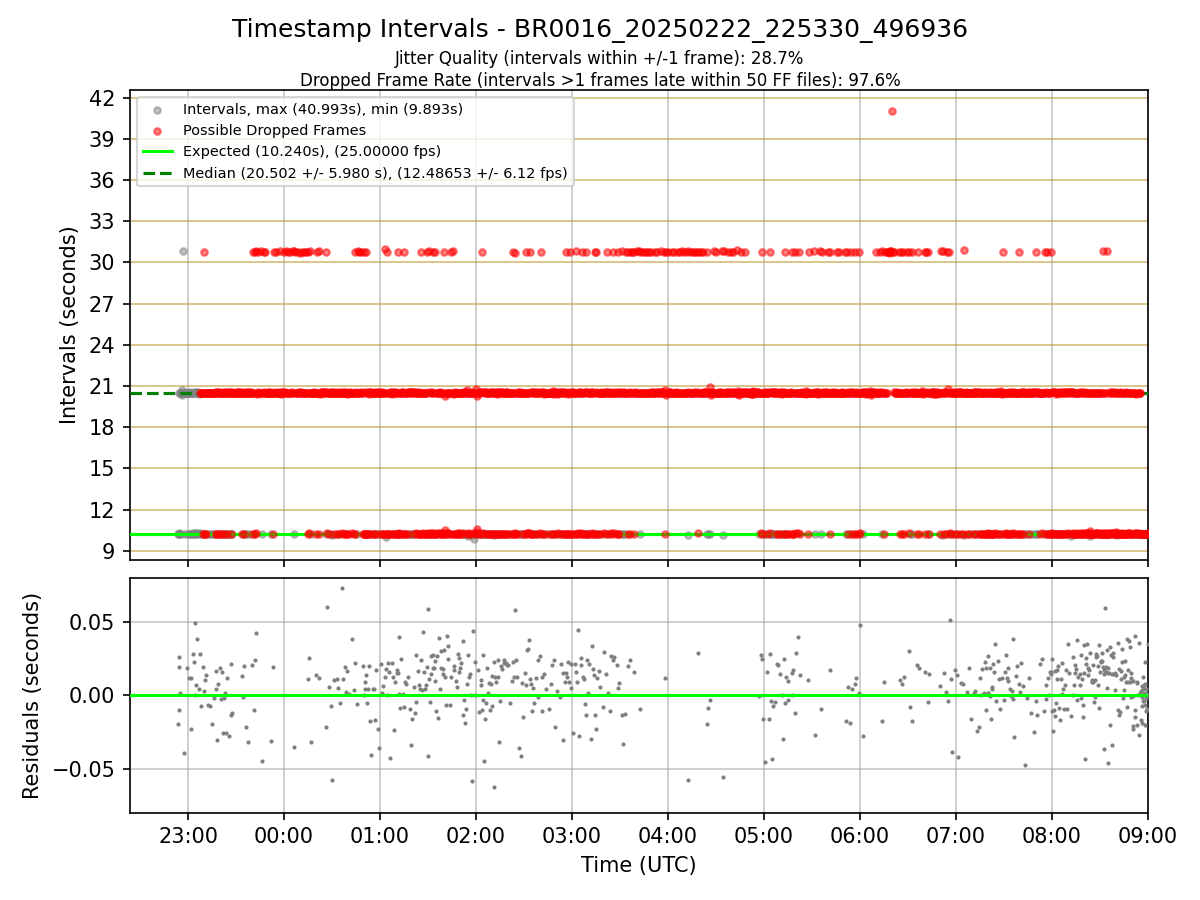The width and height of the screenshot is (1200, 900).
Task: Click the 06:00 x-axis tick label
Action: click(860, 834)
